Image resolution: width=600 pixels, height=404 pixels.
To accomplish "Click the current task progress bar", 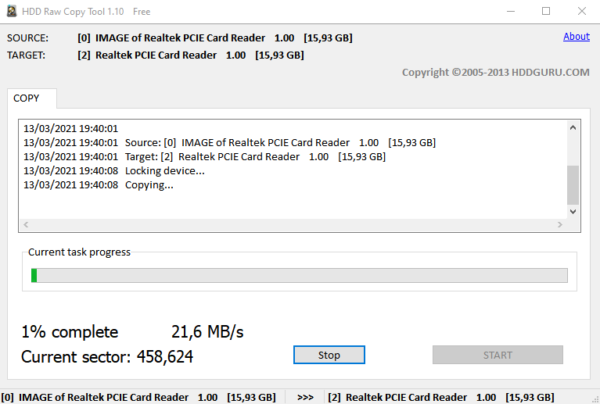I will click(299, 276).
